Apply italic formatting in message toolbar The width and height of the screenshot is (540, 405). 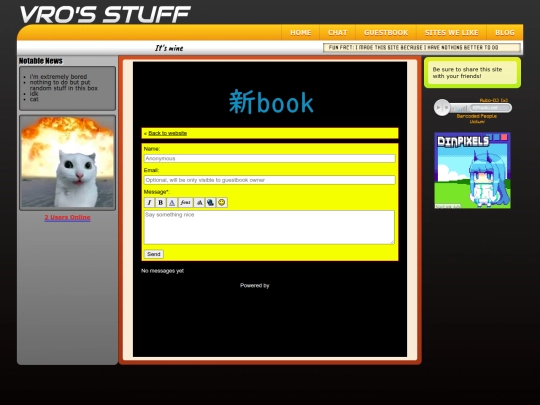pos(149,202)
